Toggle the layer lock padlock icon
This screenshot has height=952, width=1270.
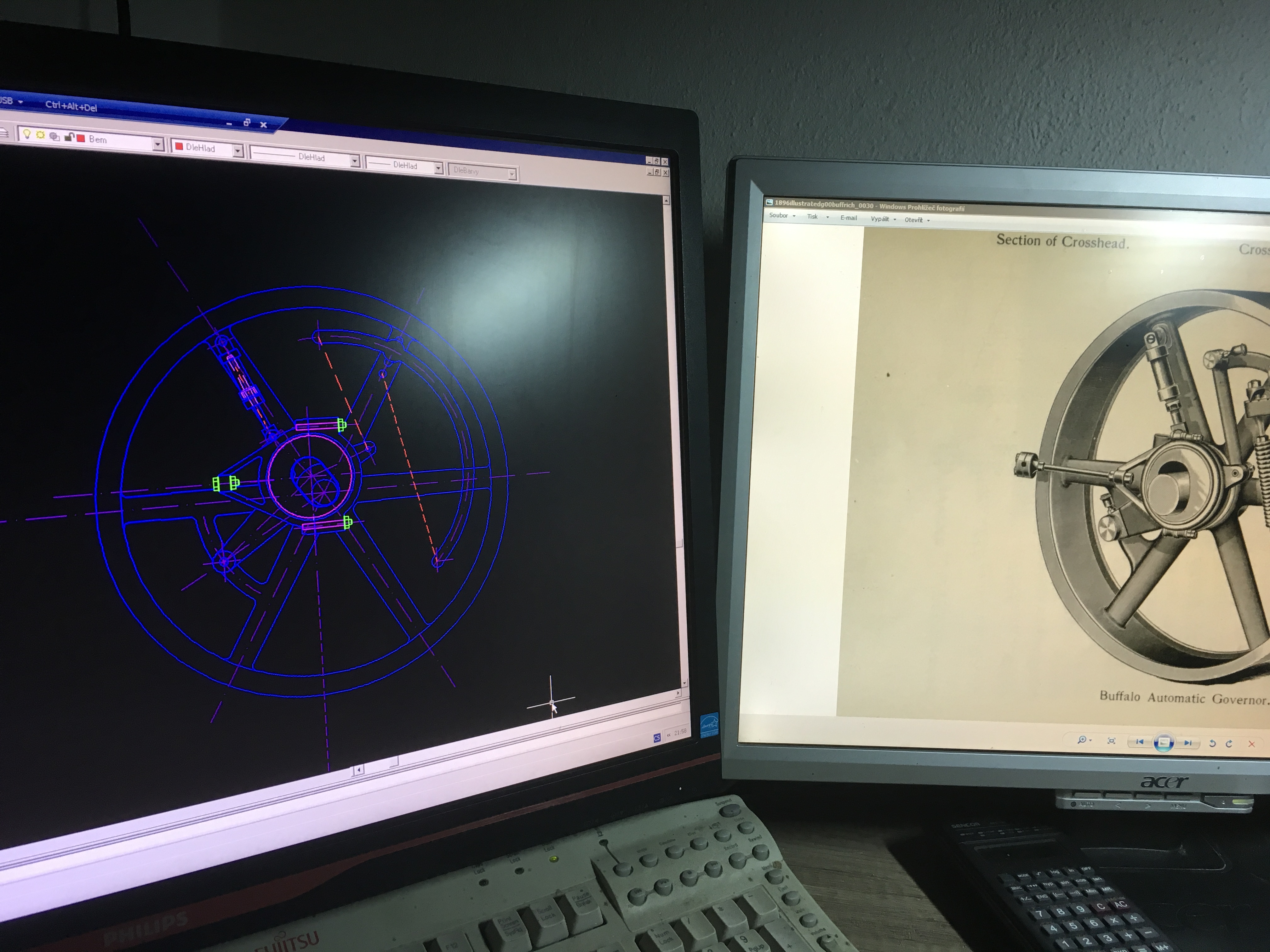coord(69,137)
